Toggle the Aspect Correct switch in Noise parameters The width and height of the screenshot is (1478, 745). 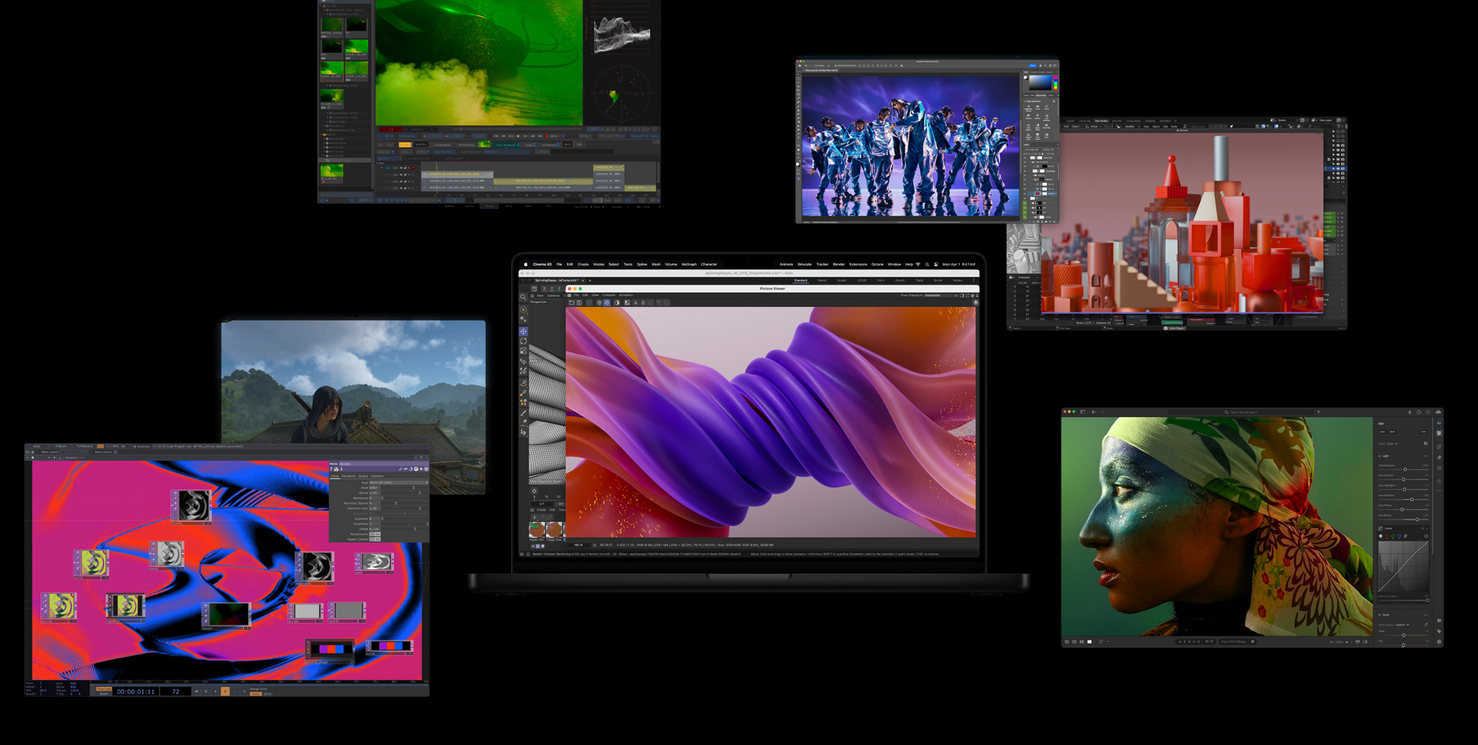(375, 539)
